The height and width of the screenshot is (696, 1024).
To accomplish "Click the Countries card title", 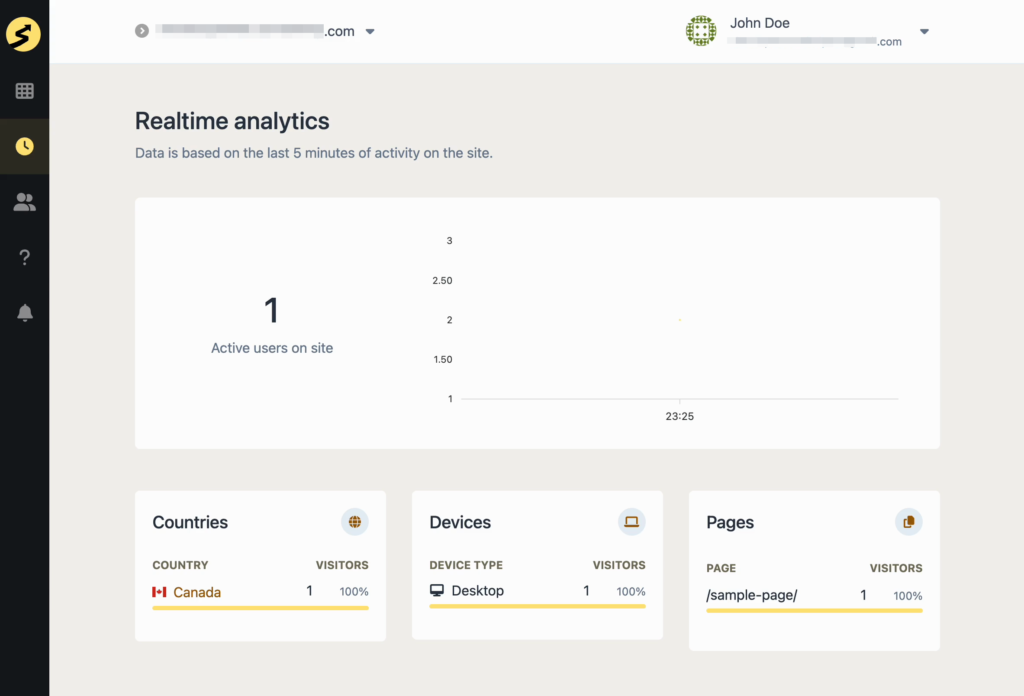I will pyautogui.click(x=190, y=522).
